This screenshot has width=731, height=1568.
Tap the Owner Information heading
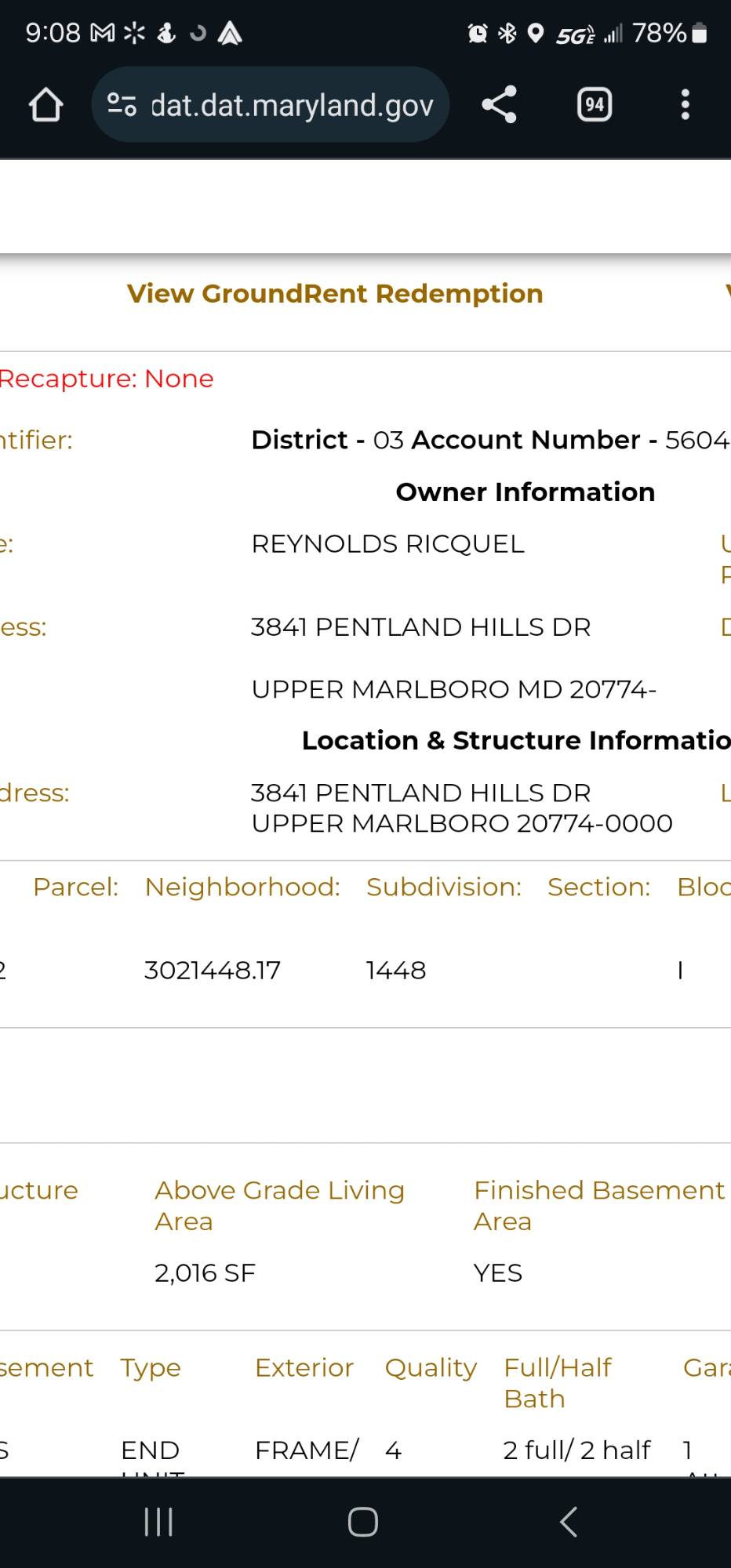point(525,492)
